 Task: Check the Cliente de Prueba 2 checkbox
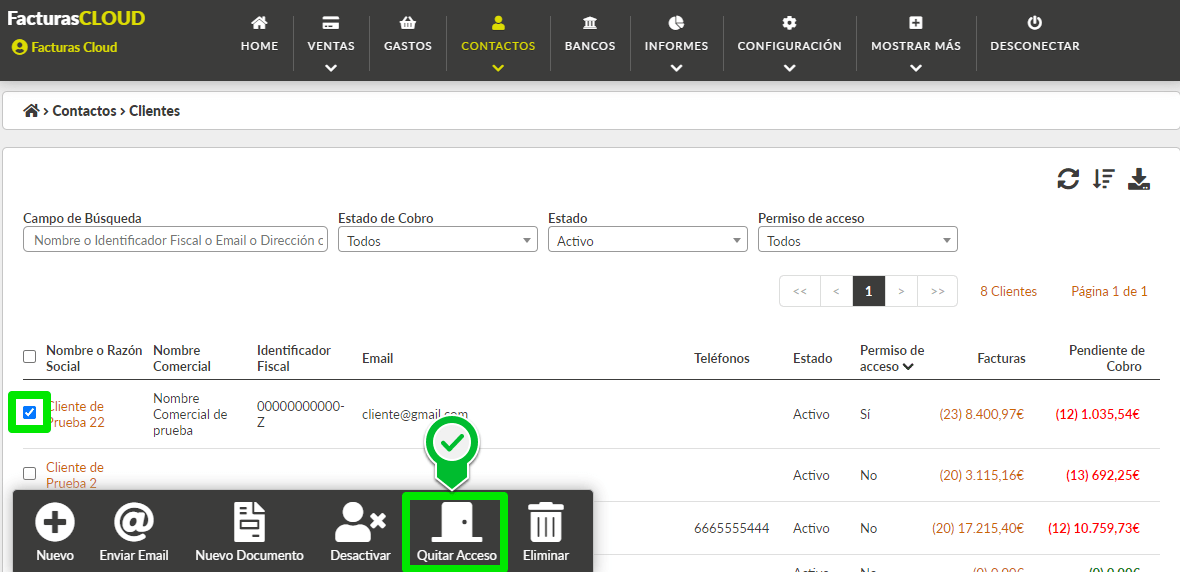click(x=29, y=473)
